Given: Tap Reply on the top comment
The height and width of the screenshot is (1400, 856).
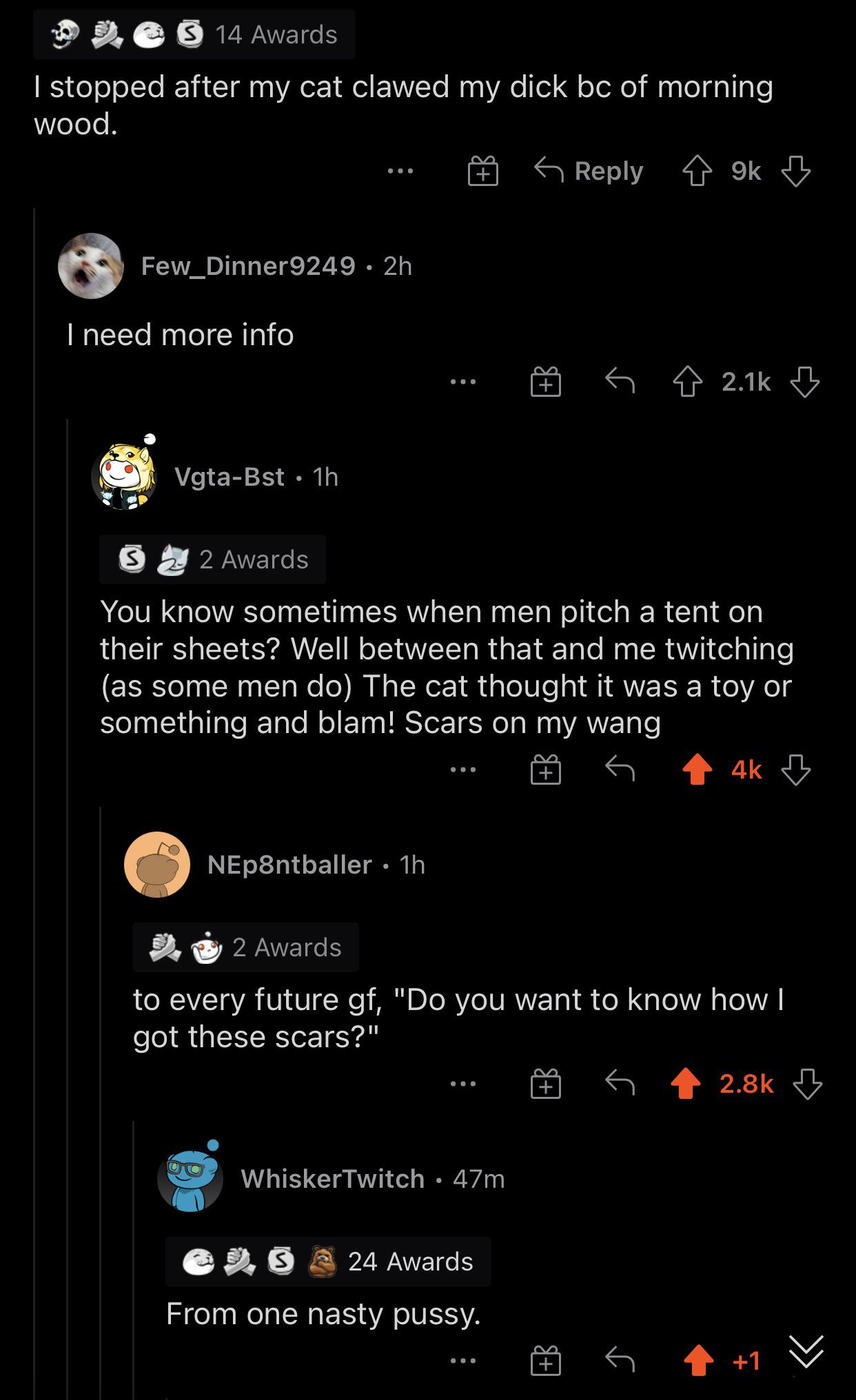Looking at the screenshot, I should pos(589,171).
